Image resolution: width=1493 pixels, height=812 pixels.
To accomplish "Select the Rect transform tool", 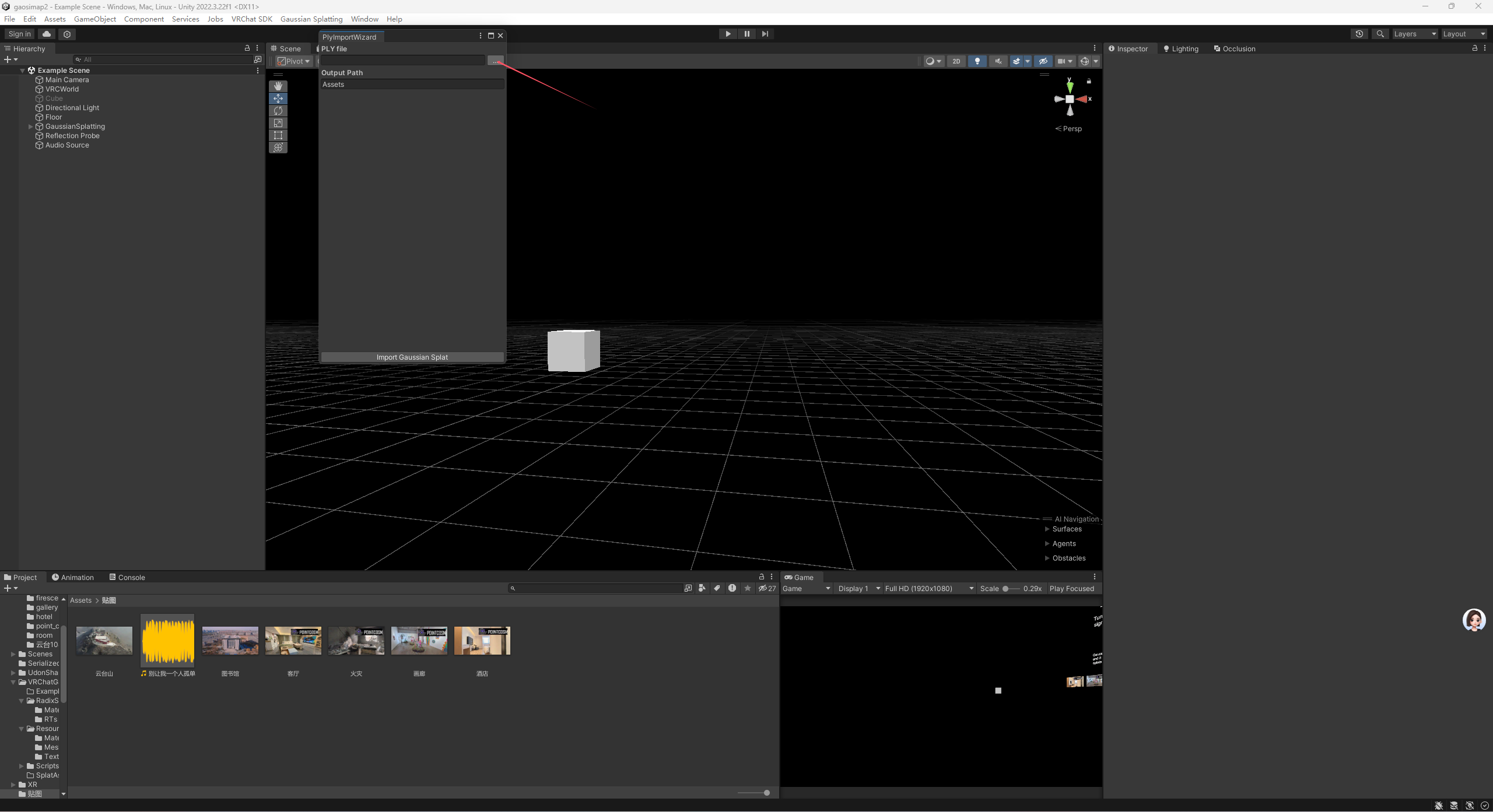I will point(278,135).
